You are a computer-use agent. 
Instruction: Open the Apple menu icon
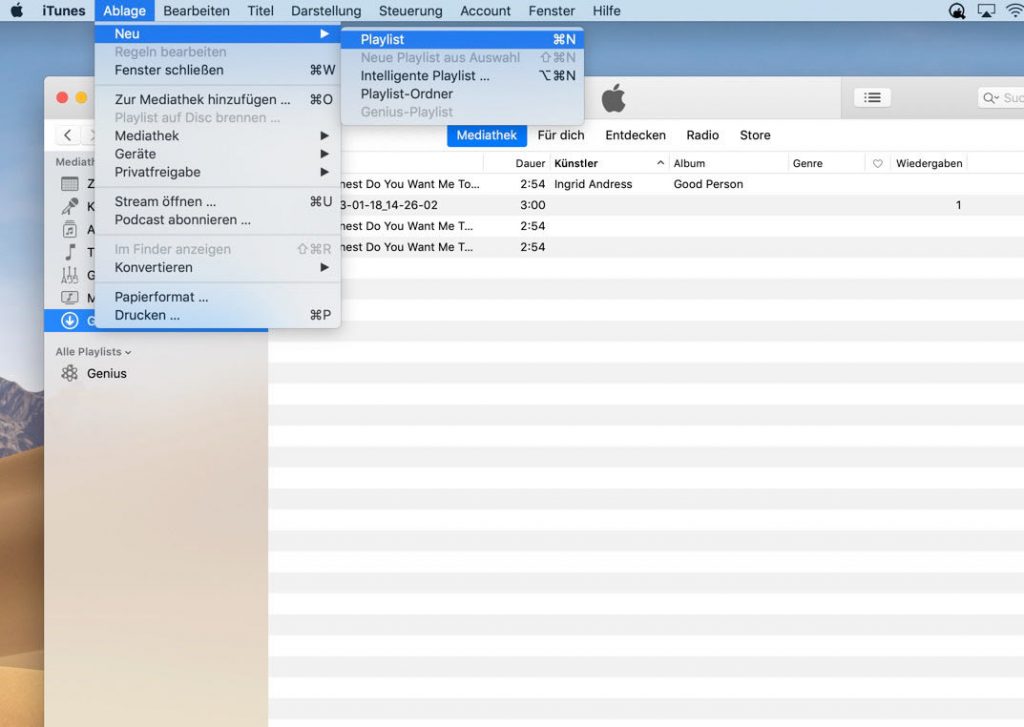coord(17,10)
